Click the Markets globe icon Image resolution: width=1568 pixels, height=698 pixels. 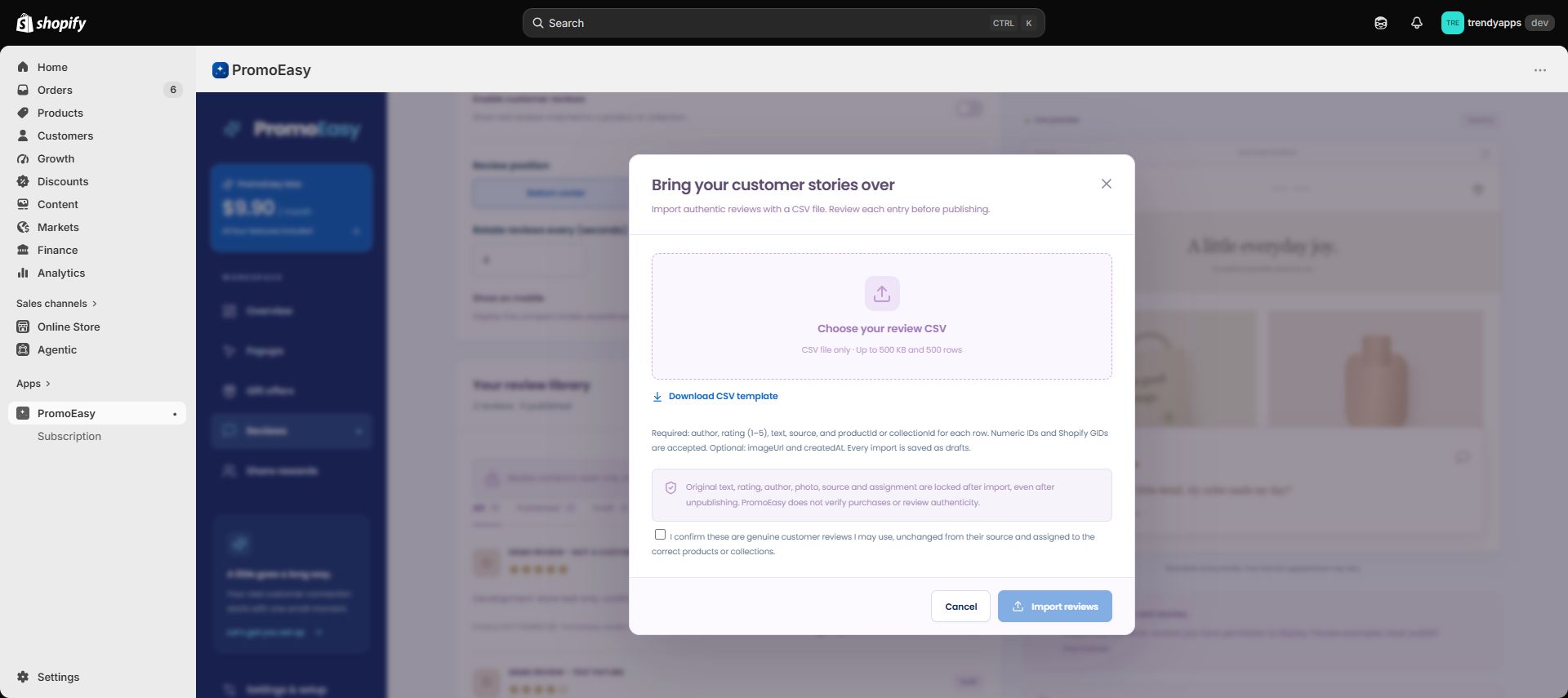tap(23, 227)
